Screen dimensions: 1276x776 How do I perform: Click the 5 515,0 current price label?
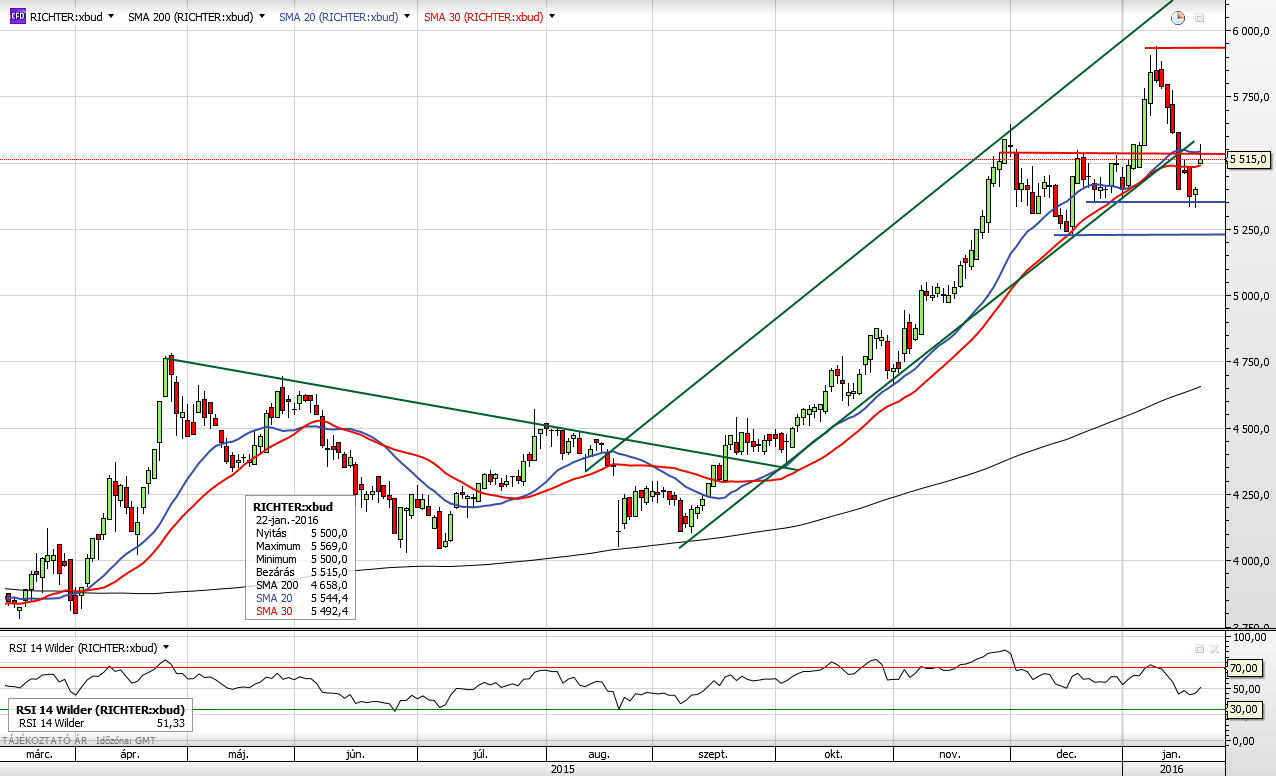[1249, 159]
